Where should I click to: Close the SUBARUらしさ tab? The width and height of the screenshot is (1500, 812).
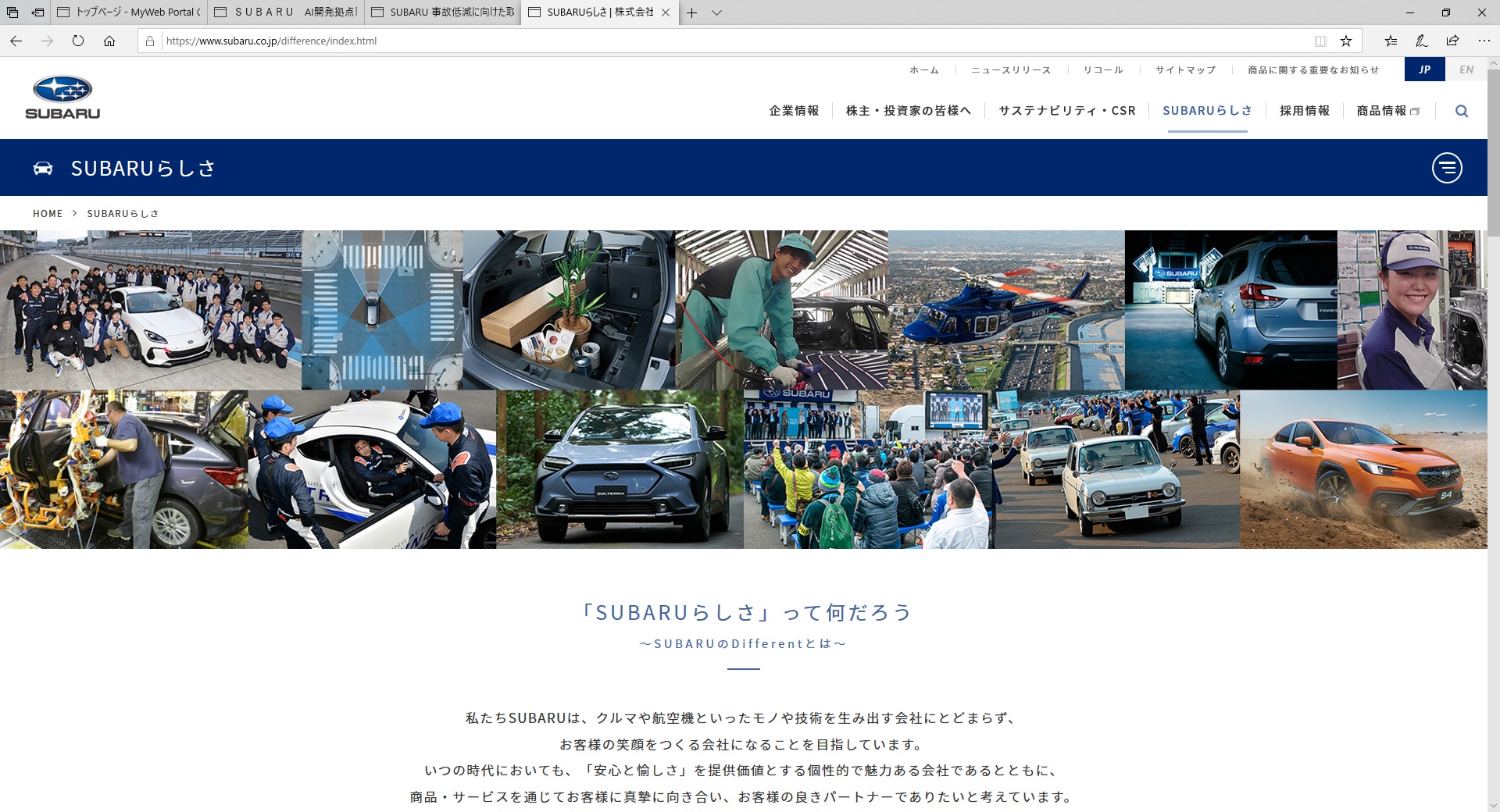(666, 12)
